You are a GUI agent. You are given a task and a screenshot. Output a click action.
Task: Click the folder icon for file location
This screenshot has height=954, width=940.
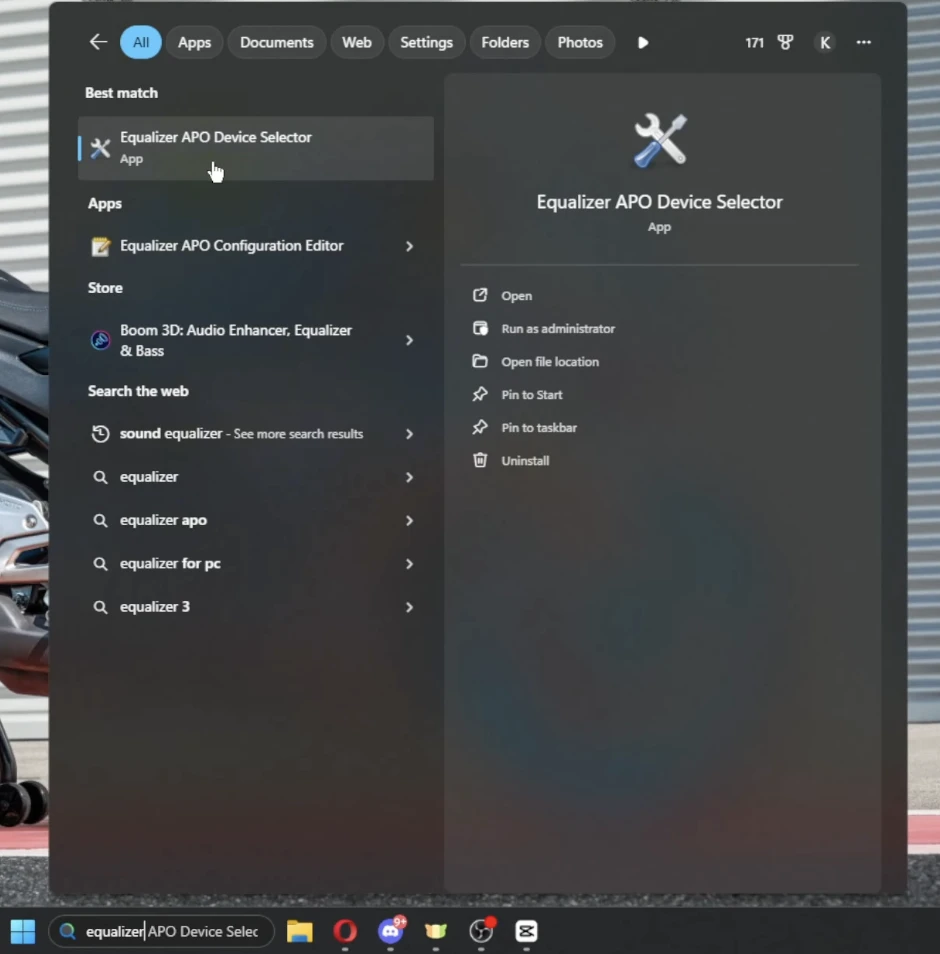point(480,361)
